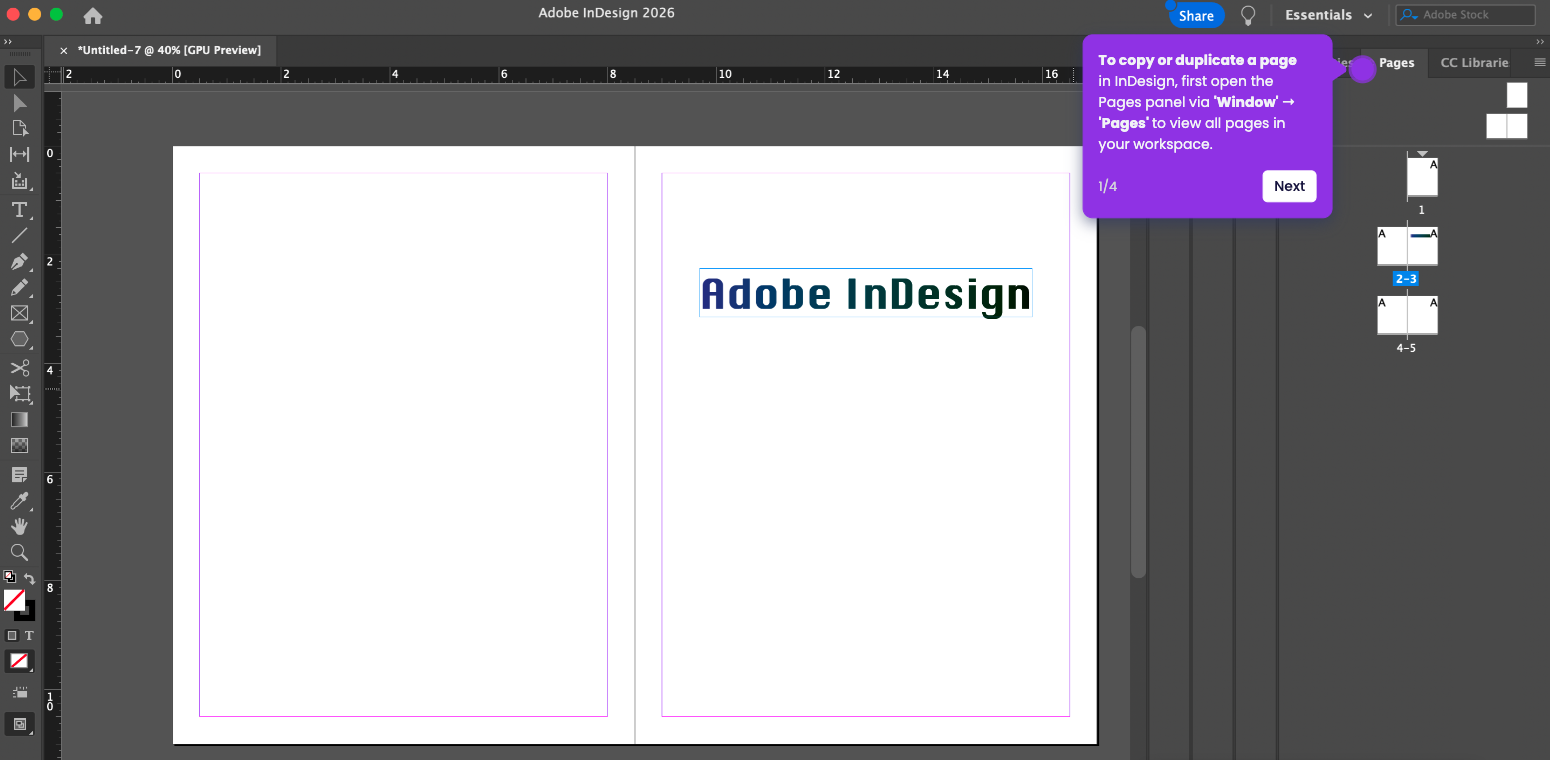Select the 4-5 spread thumbnail
The width and height of the screenshot is (1550, 760).
pos(1407,315)
